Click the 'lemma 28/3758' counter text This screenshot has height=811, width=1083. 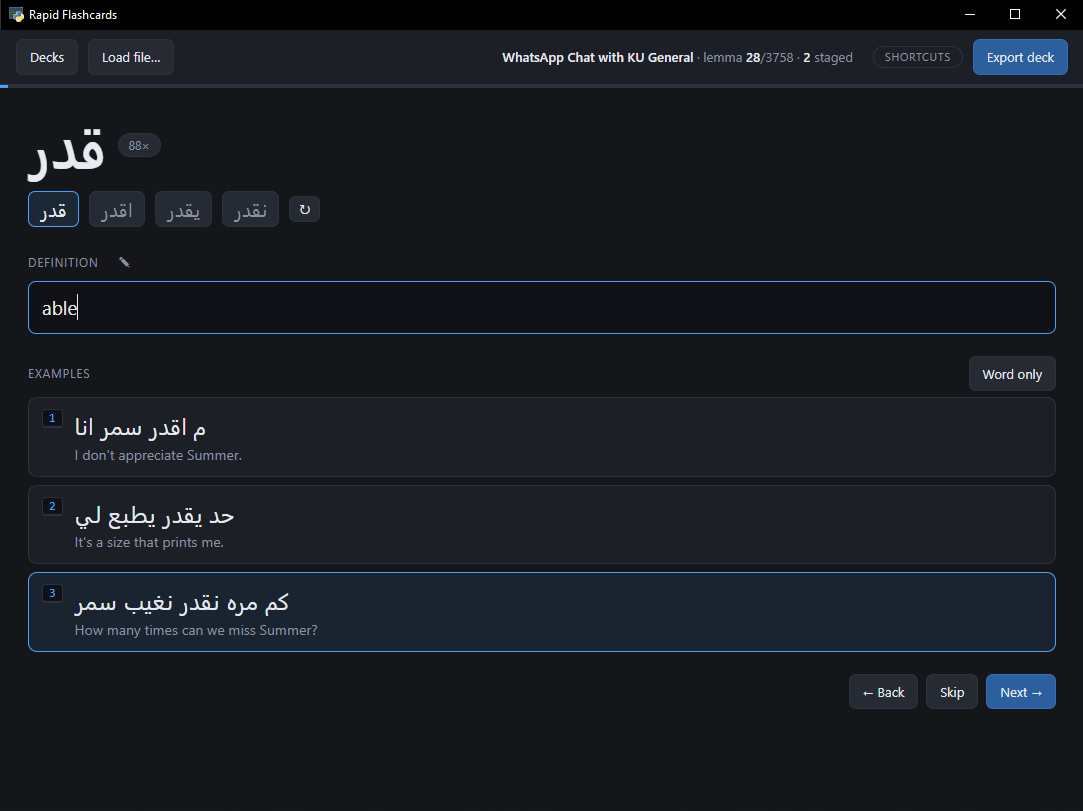click(748, 57)
